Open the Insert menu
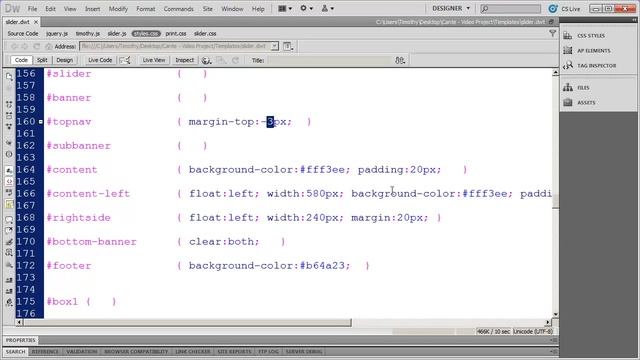This screenshot has width=640, height=360. 92,9
